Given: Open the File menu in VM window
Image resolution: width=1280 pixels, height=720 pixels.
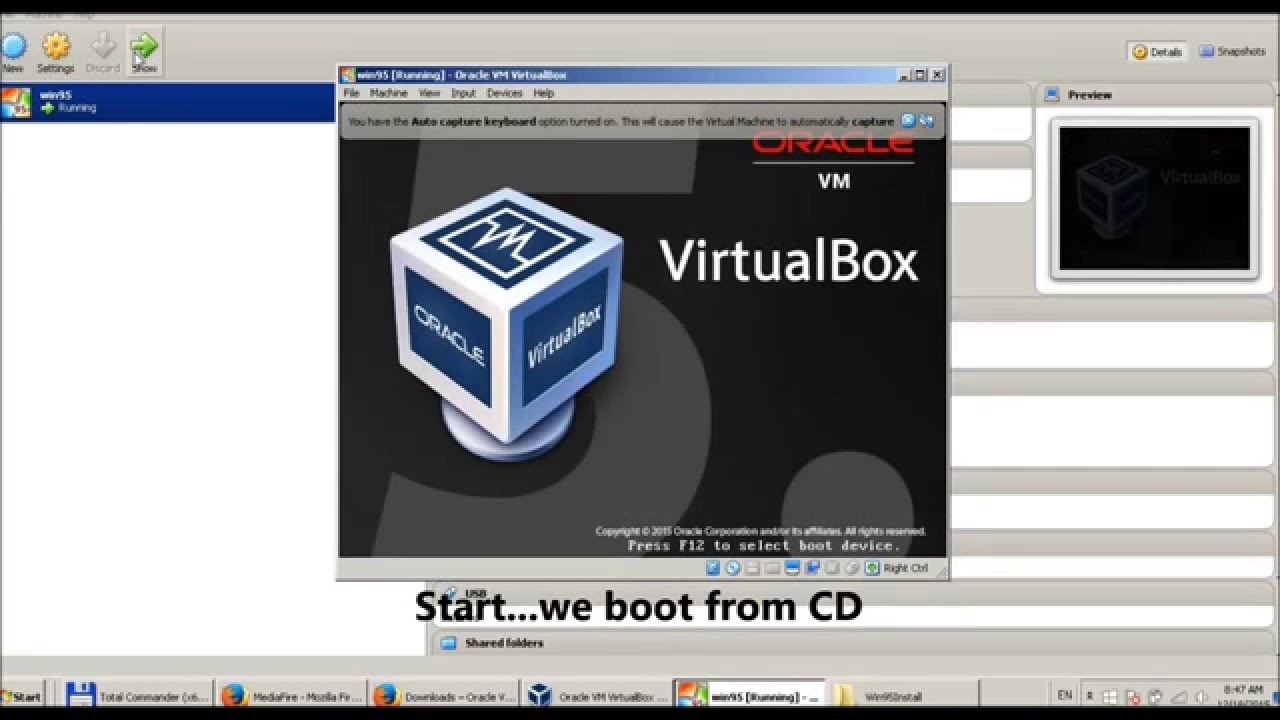Looking at the screenshot, I should pyautogui.click(x=351, y=93).
